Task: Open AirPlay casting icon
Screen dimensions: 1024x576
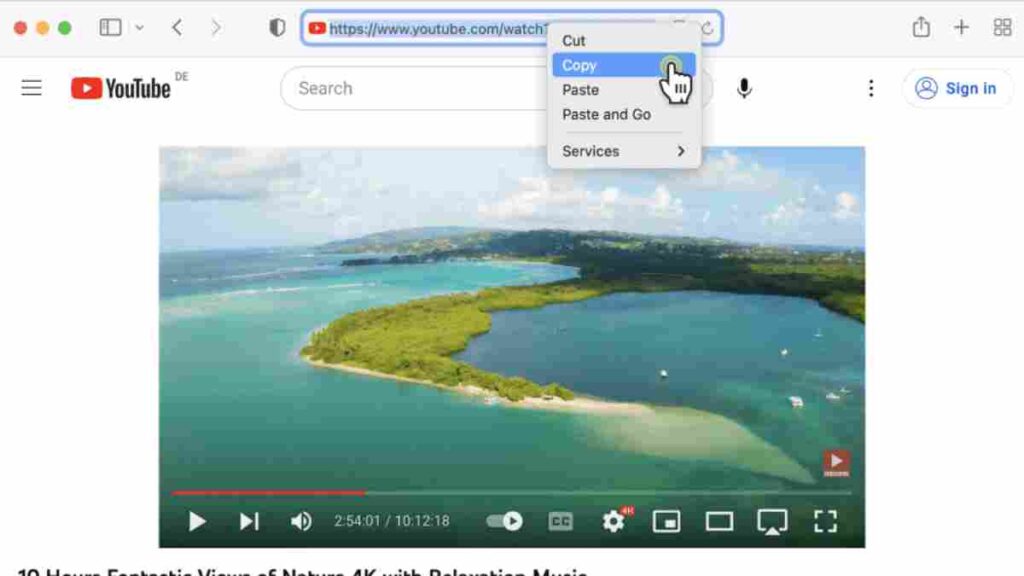Action: click(772, 522)
